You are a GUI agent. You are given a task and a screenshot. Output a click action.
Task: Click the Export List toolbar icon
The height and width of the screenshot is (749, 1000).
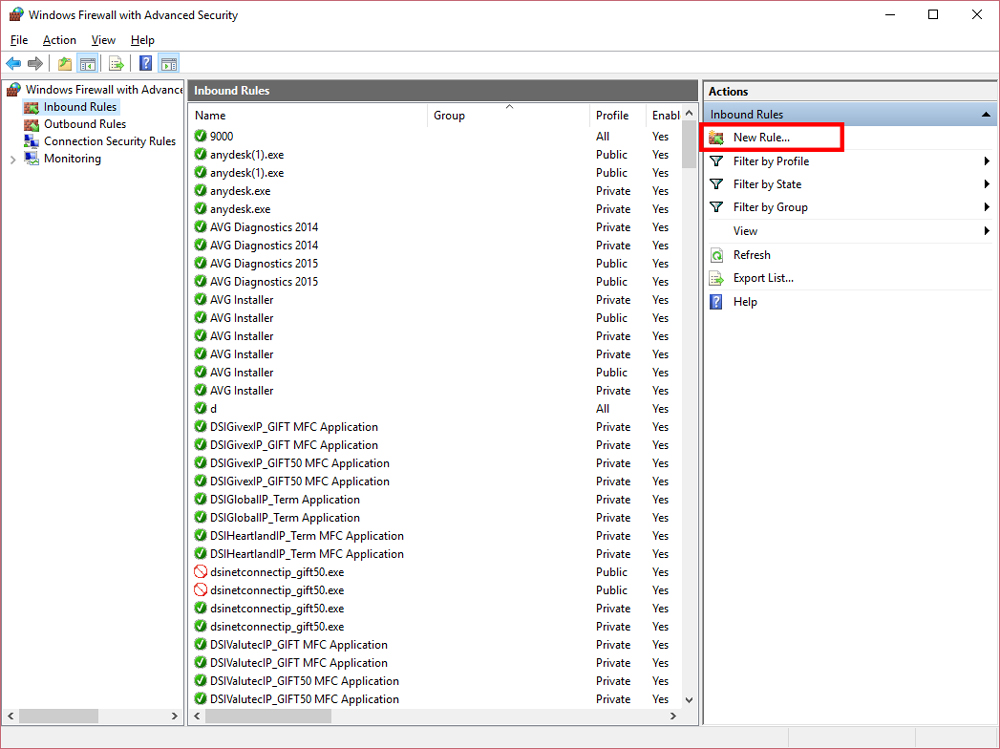pos(116,63)
